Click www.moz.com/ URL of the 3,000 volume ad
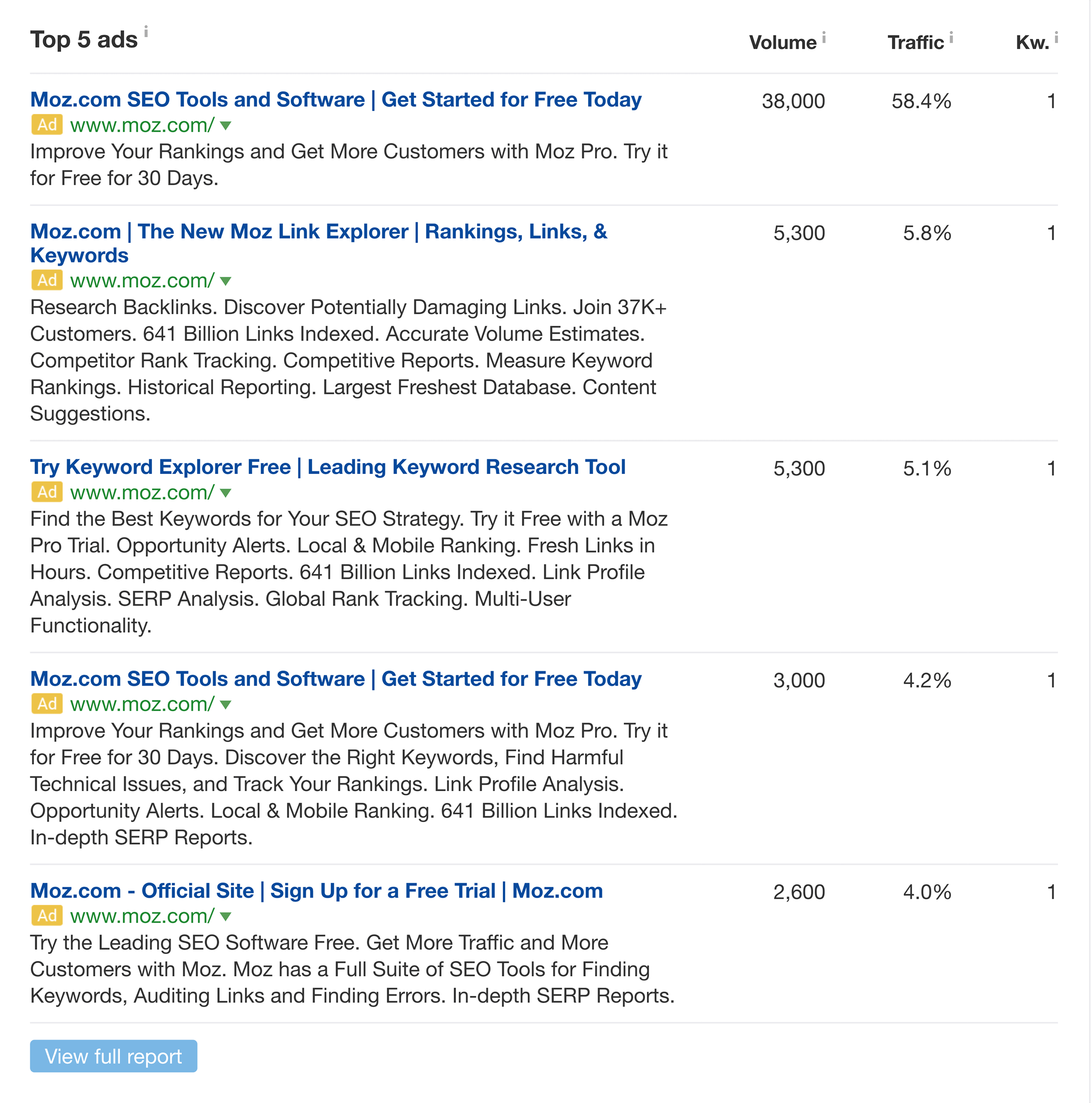 (142, 704)
